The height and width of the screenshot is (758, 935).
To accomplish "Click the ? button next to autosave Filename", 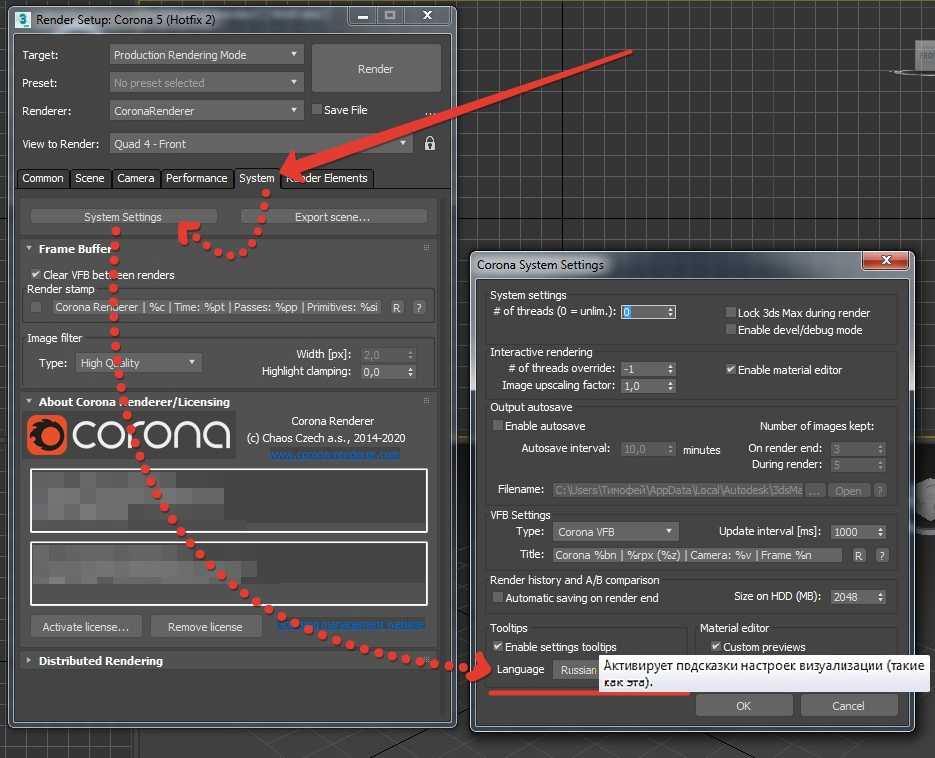I will pyautogui.click(x=880, y=490).
